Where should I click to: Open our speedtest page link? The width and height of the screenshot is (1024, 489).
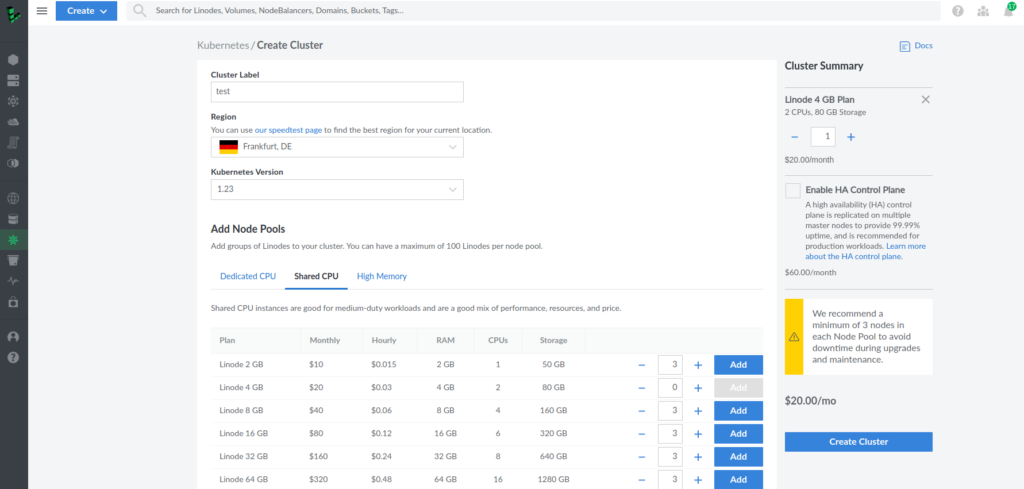[x=288, y=130]
